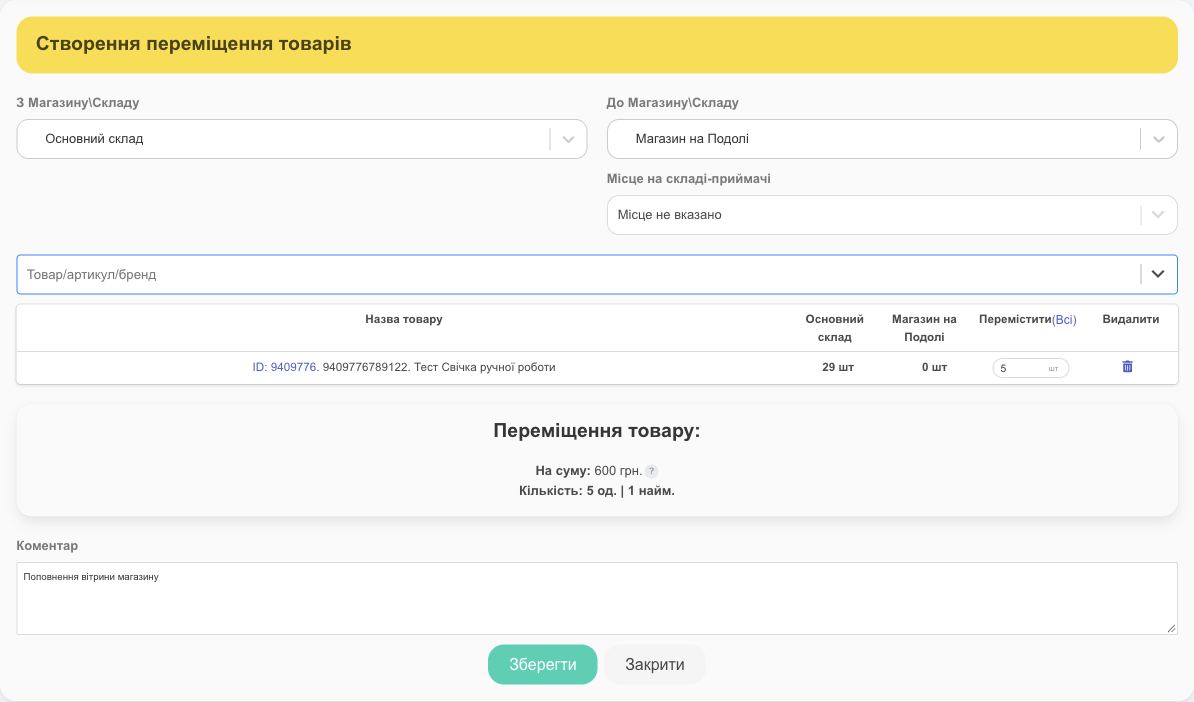This screenshot has height=702, width=1194.
Task: Choose the (Всі) link to move all
Action: (x=1064, y=320)
